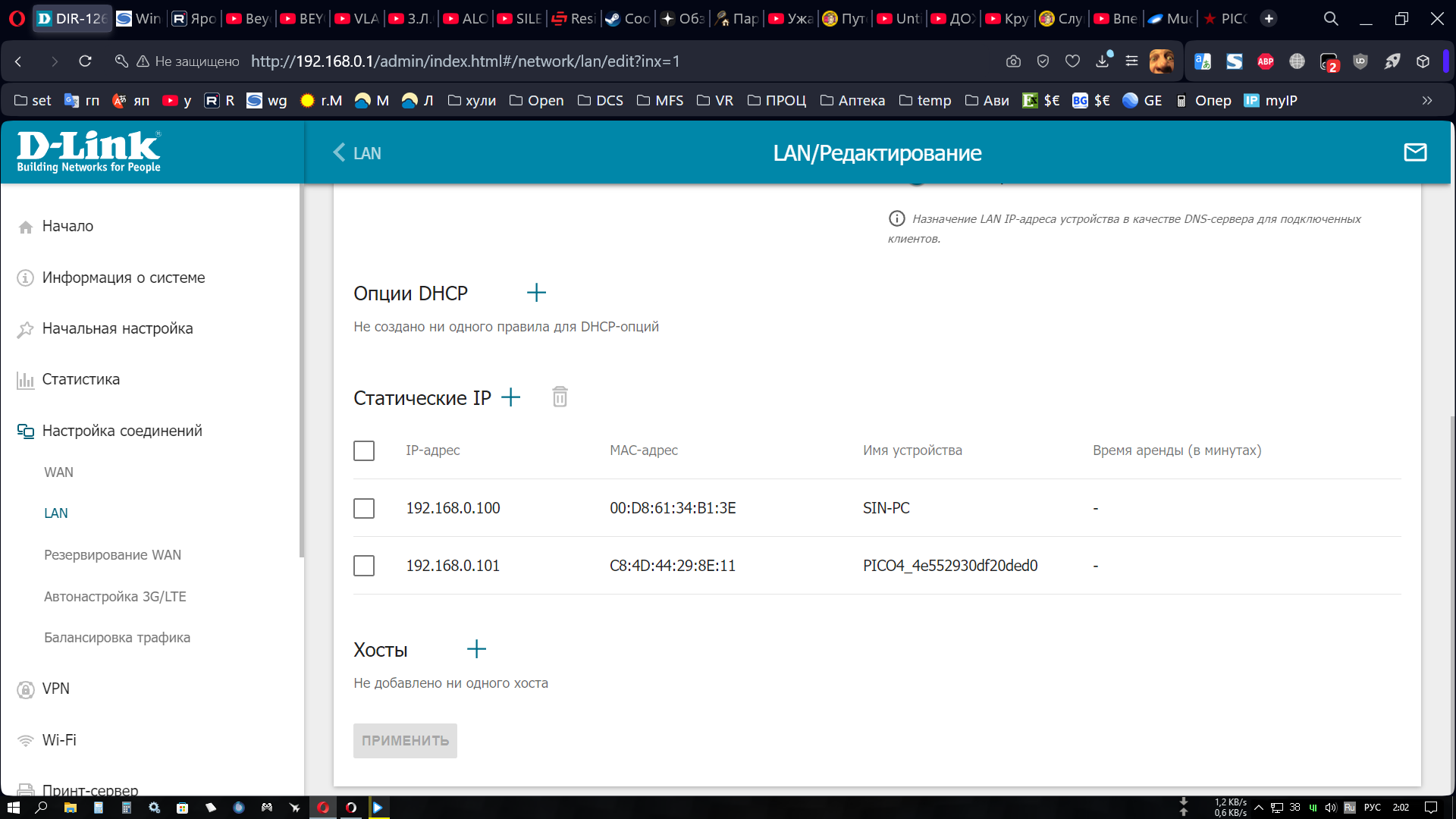Click IP address 192.168.0.100 cell
The width and height of the screenshot is (1456, 819).
pyautogui.click(x=453, y=508)
